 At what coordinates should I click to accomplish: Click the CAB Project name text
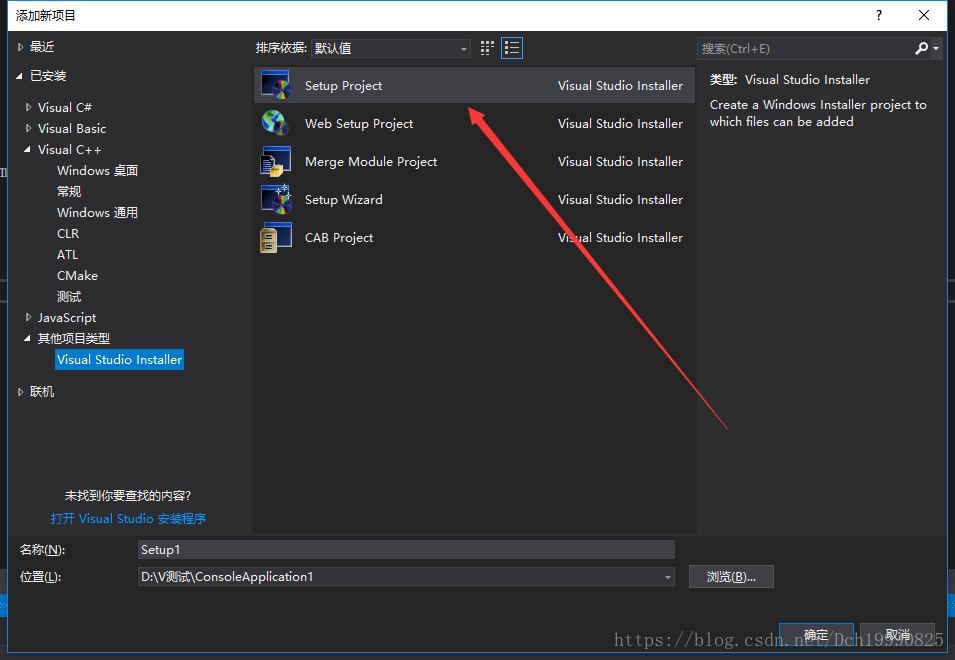point(339,238)
